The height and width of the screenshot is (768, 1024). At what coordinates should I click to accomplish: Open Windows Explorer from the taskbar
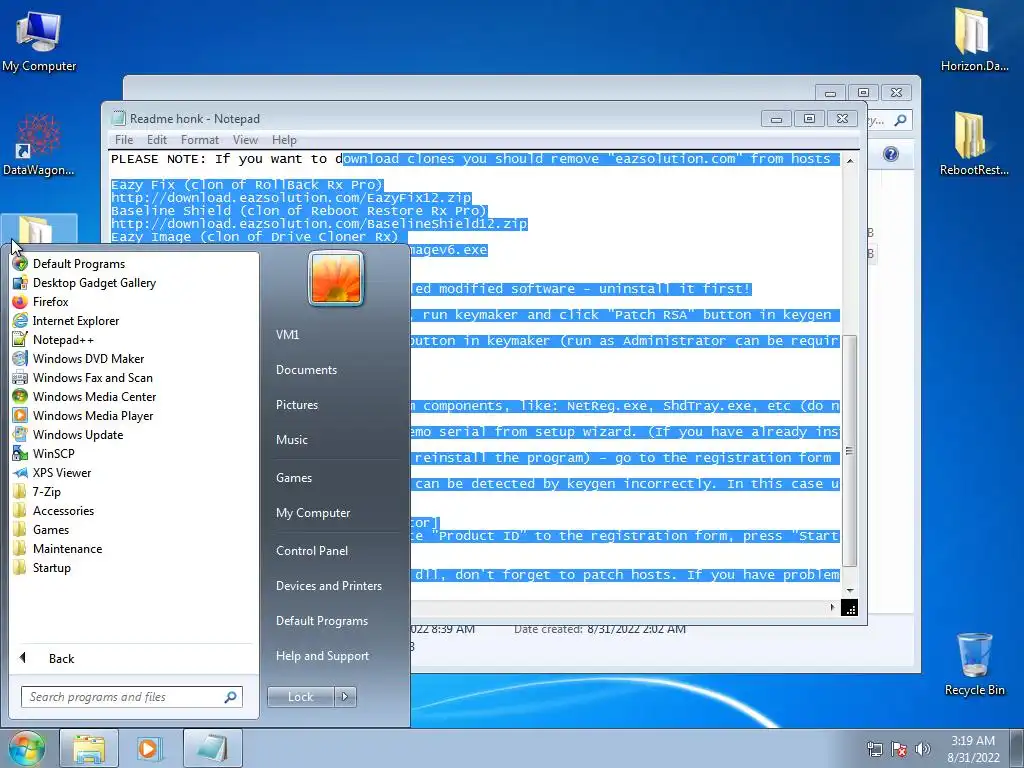[x=89, y=748]
